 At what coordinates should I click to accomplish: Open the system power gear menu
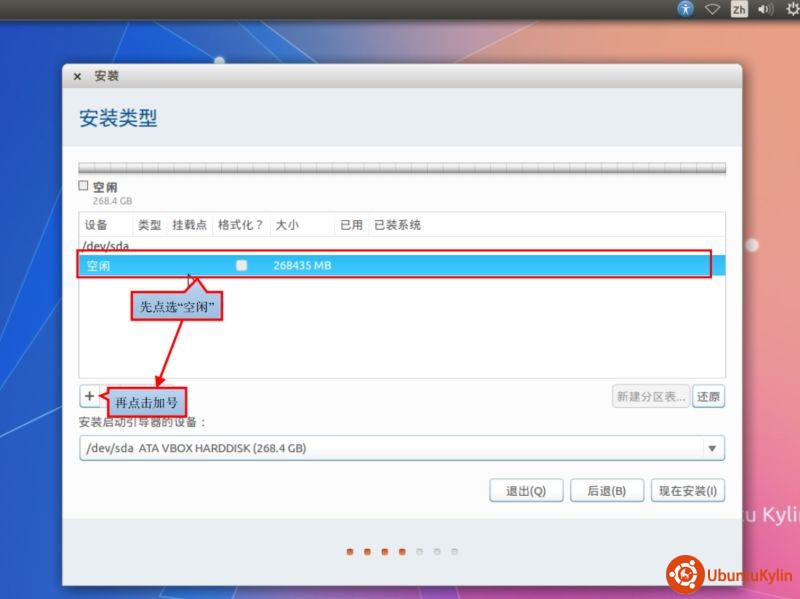[792, 9]
